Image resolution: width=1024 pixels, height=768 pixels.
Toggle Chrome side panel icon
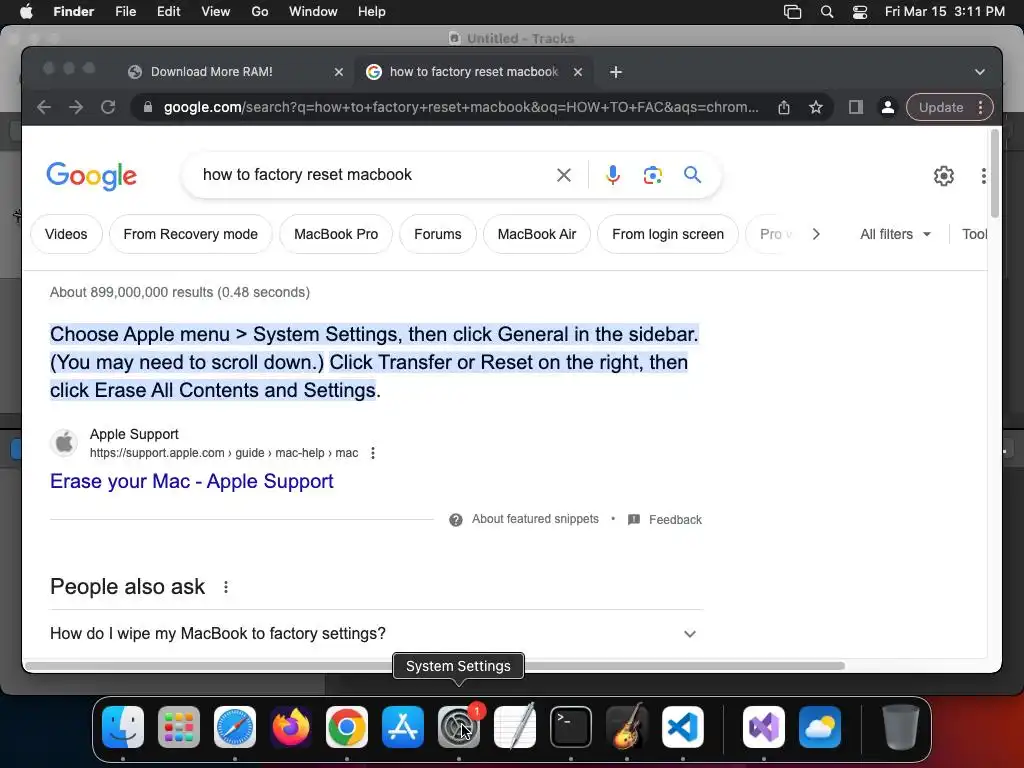[856, 107]
